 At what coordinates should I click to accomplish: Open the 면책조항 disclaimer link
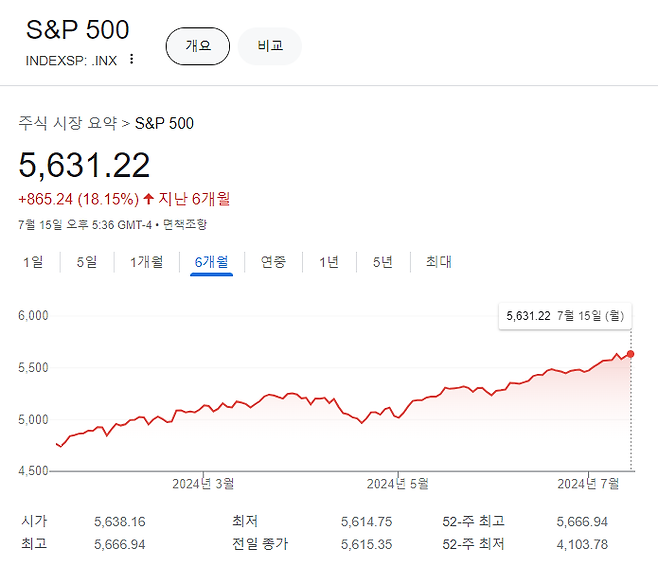click(x=185, y=224)
